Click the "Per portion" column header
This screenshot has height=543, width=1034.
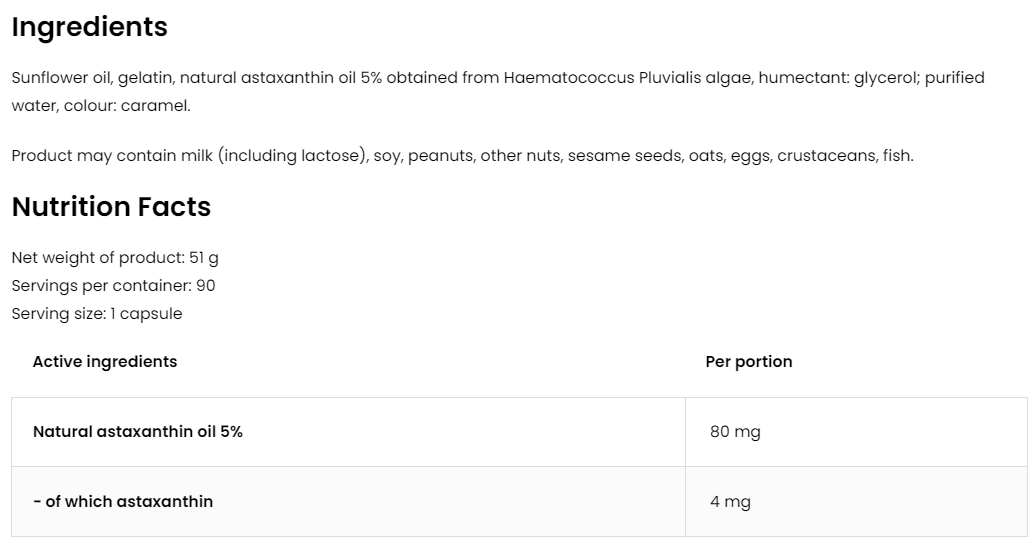pyautogui.click(x=748, y=362)
